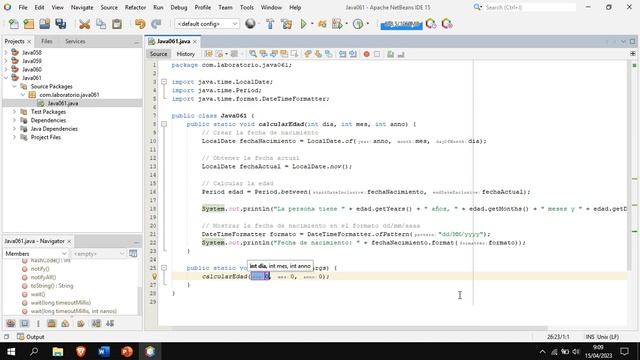Toggle the Navigator Javadoc window icon
This screenshot has height=360, width=640.
click(x=133, y=253)
